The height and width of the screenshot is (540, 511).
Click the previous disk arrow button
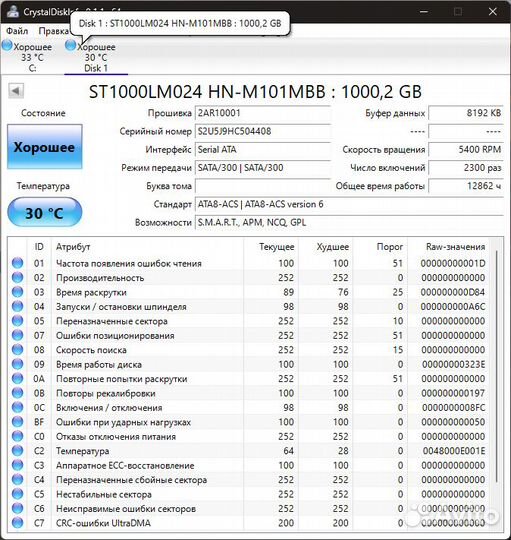click(x=16, y=91)
